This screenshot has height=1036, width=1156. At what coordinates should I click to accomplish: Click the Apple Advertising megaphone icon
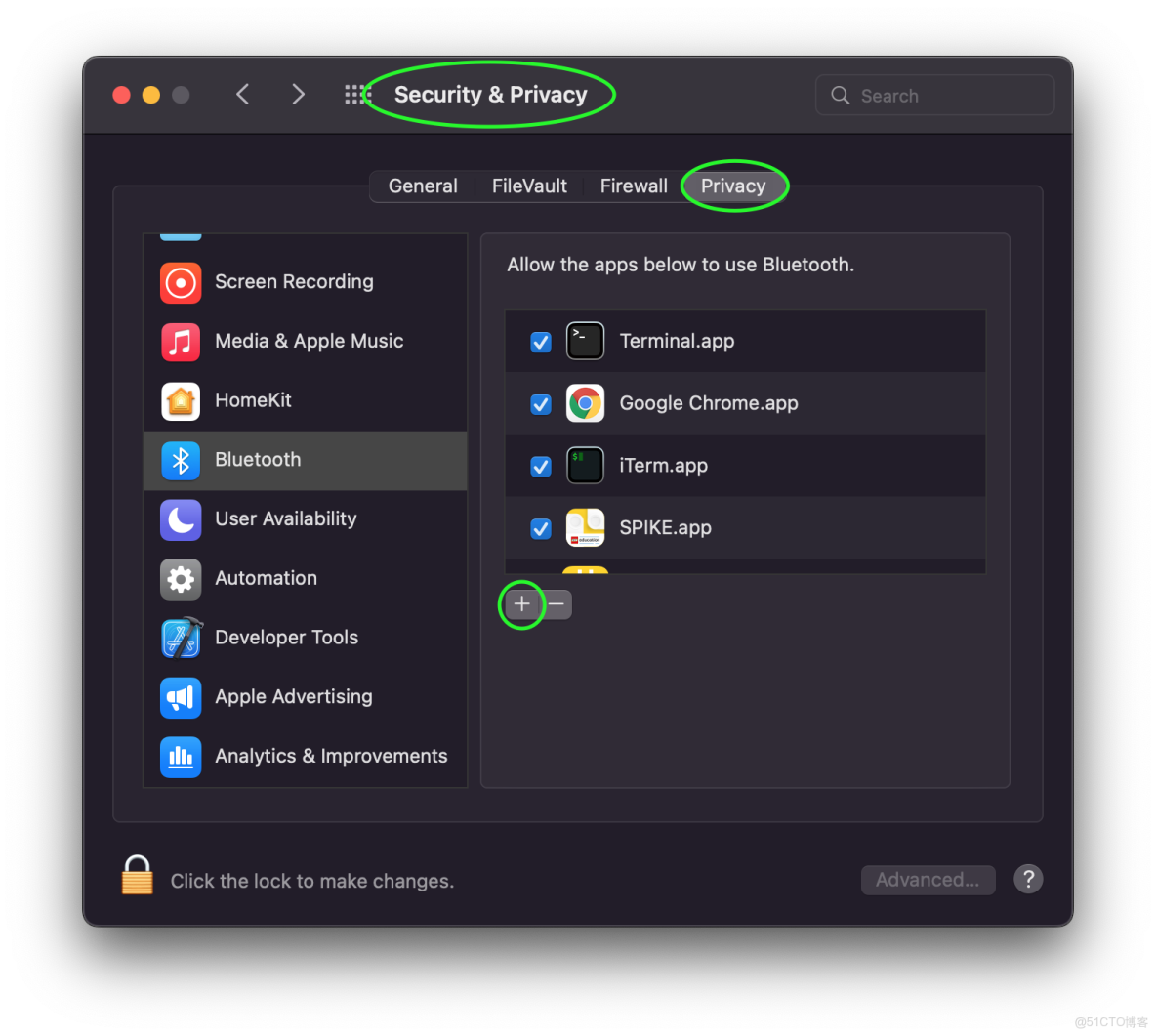coord(181,697)
